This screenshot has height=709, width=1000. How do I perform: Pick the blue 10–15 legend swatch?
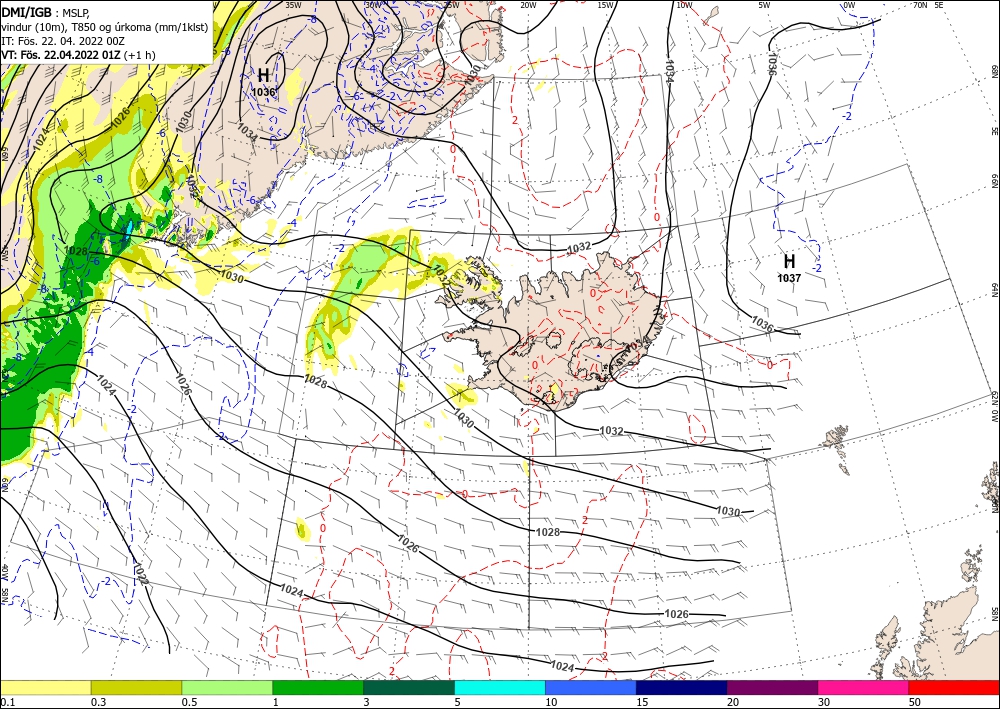tap(591, 687)
